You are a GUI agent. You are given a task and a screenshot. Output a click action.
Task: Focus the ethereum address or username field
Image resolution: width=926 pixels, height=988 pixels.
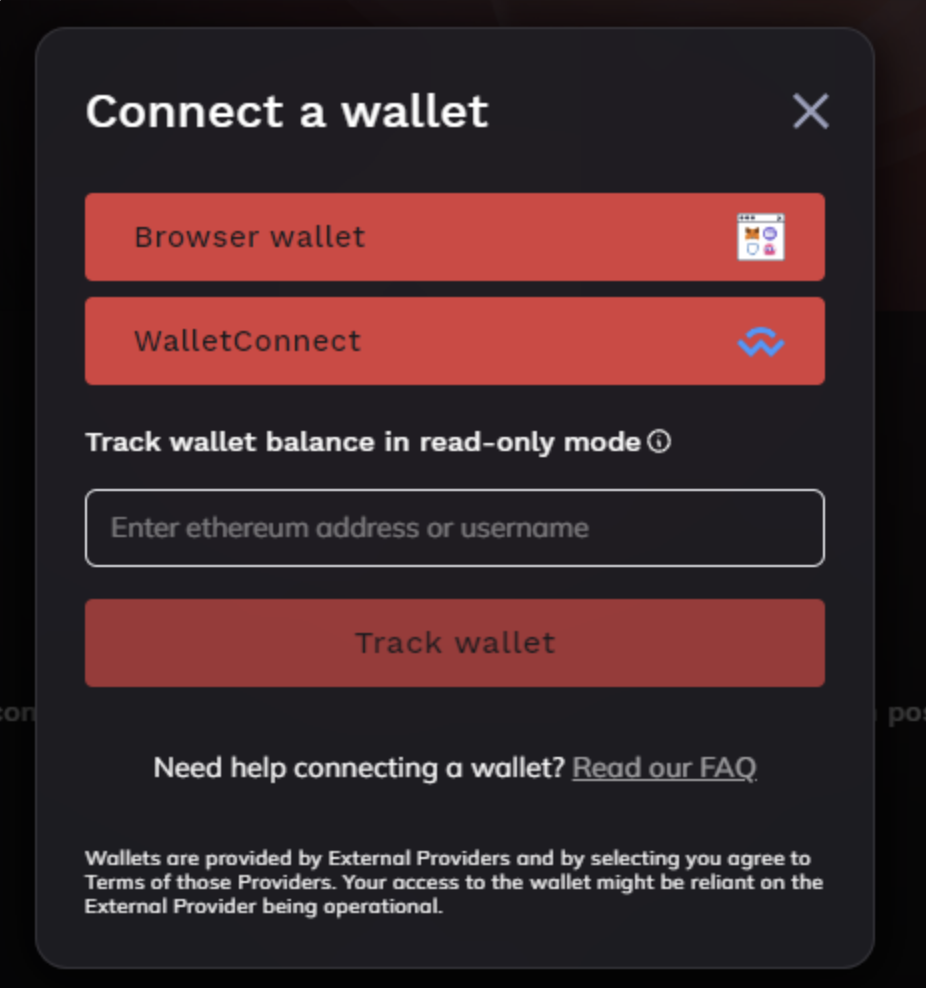click(455, 528)
